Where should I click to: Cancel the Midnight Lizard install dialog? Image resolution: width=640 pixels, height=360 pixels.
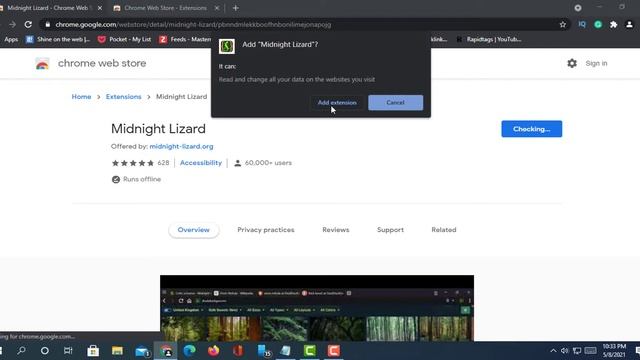tap(395, 102)
